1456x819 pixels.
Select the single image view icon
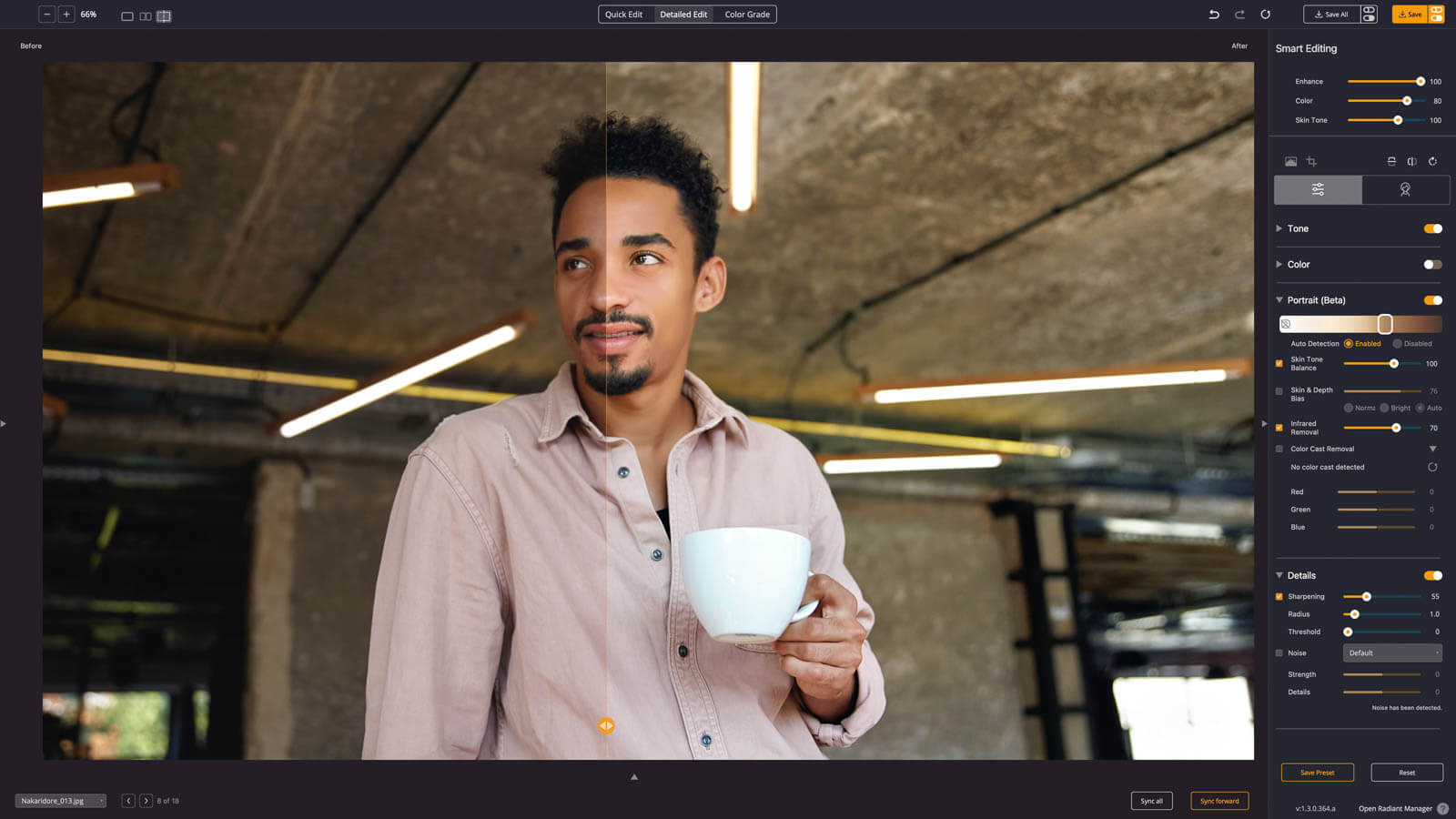(127, 16)
